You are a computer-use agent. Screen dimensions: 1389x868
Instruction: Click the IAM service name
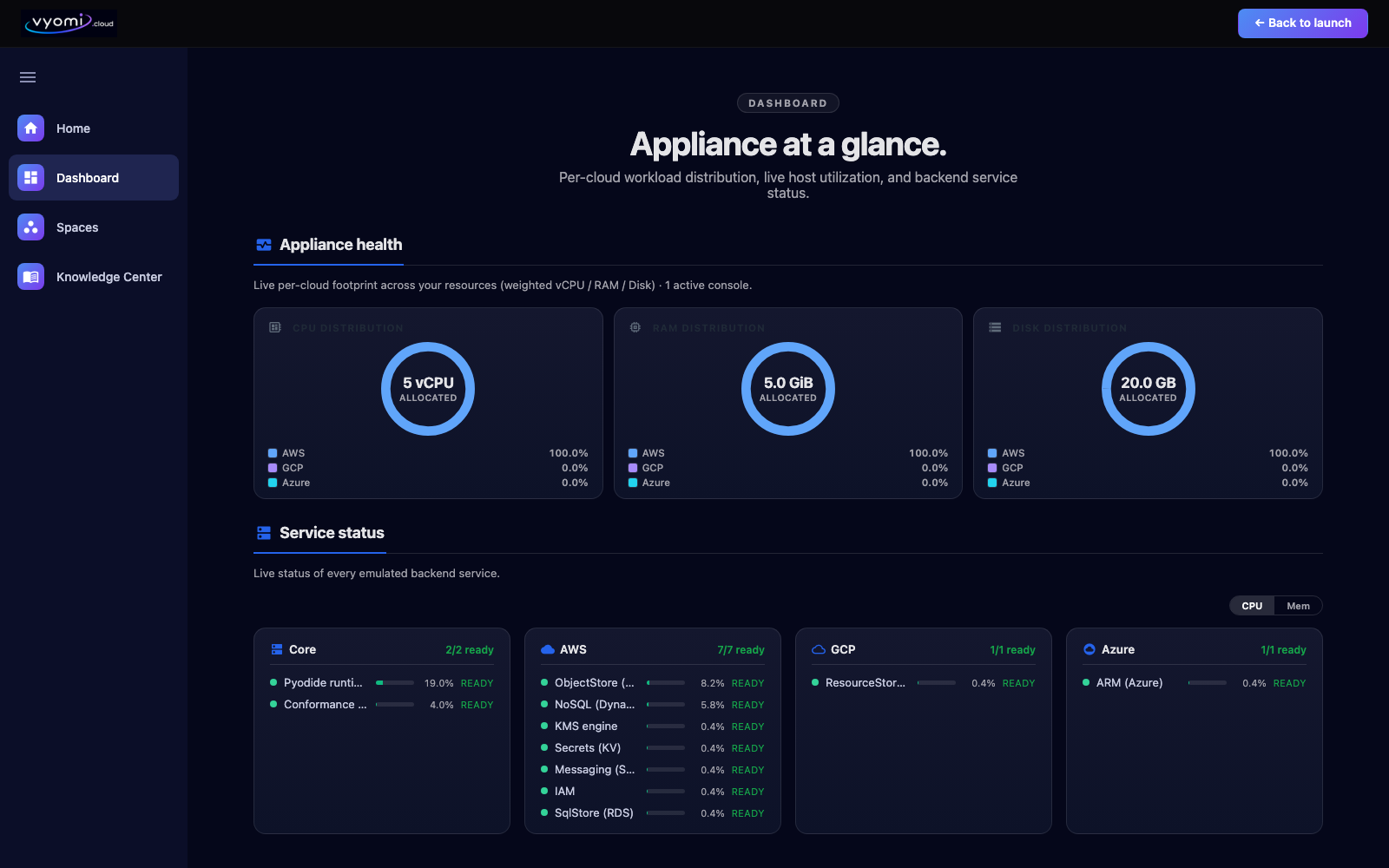point(565,792)
